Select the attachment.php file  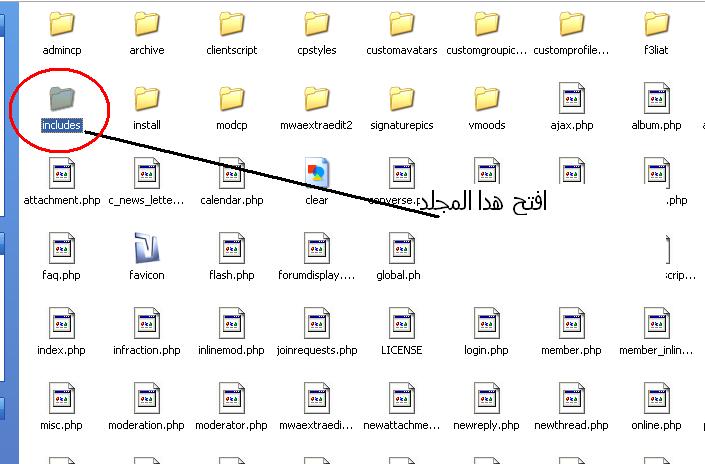(x=62, y=173)
